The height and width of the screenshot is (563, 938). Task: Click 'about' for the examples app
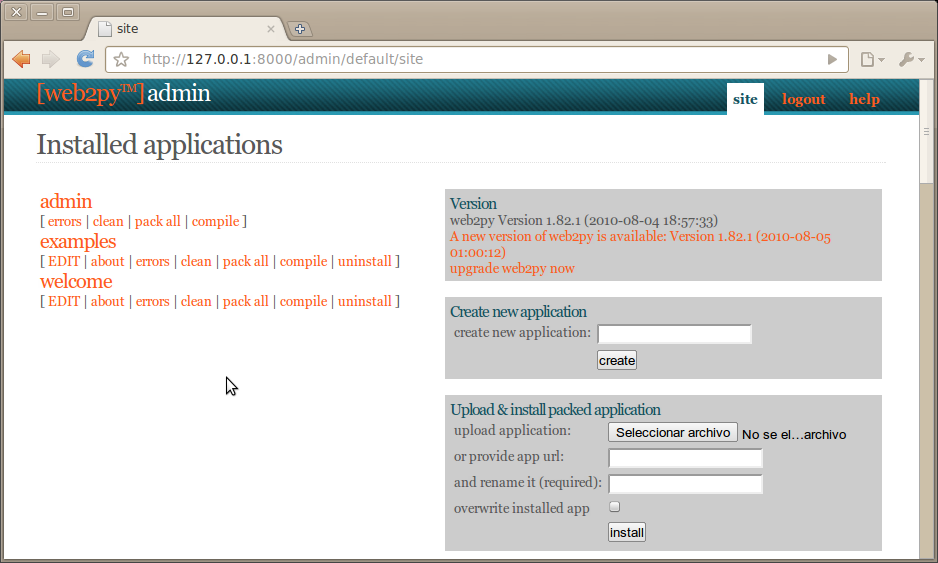tap(108, 261)
